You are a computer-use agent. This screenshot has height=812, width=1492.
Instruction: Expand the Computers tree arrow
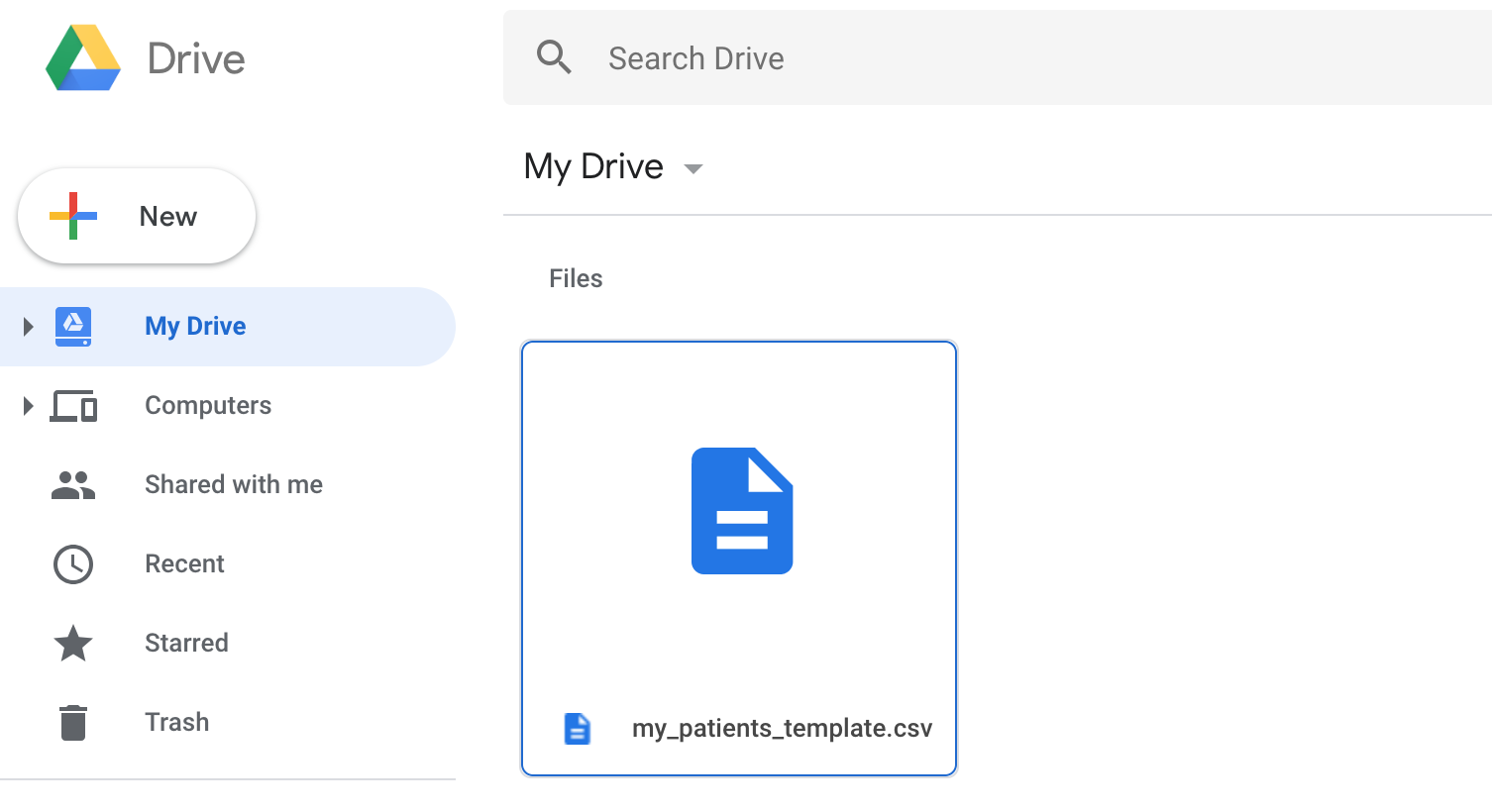28,405
